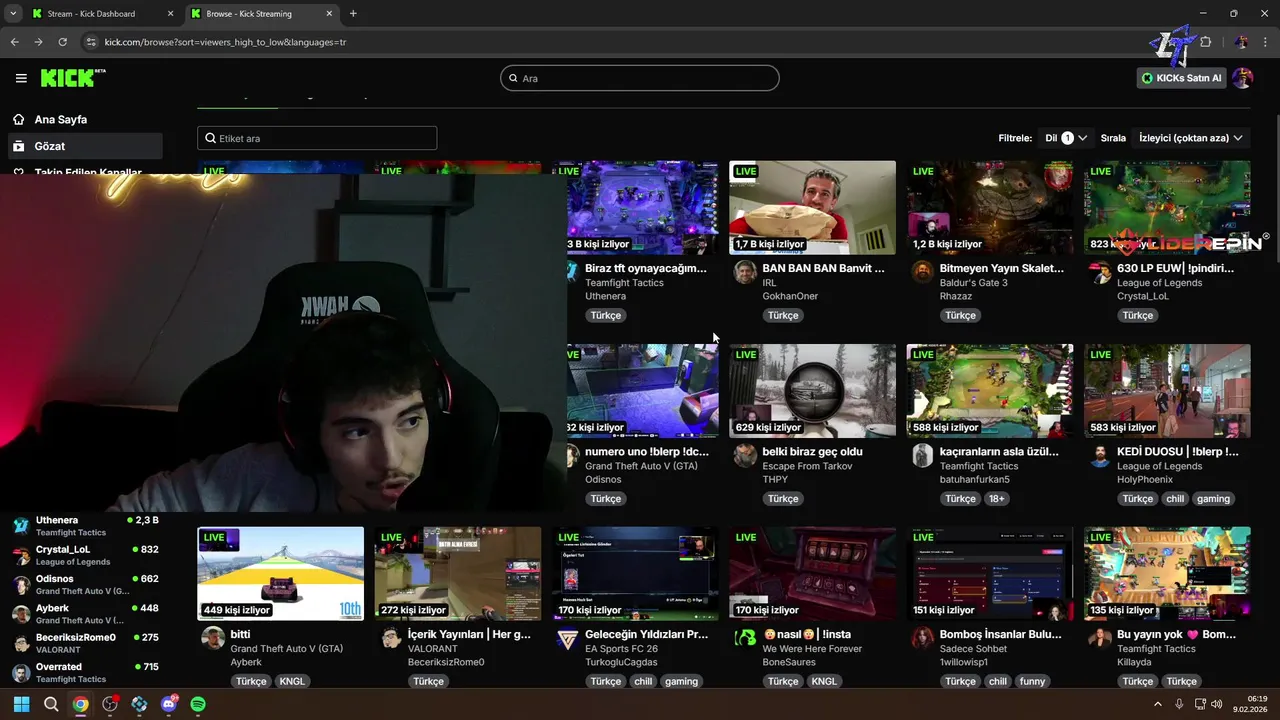Click Killayda channel avatar
The height and width of the screenshot is (720, 1280).
pos(1100,638)
